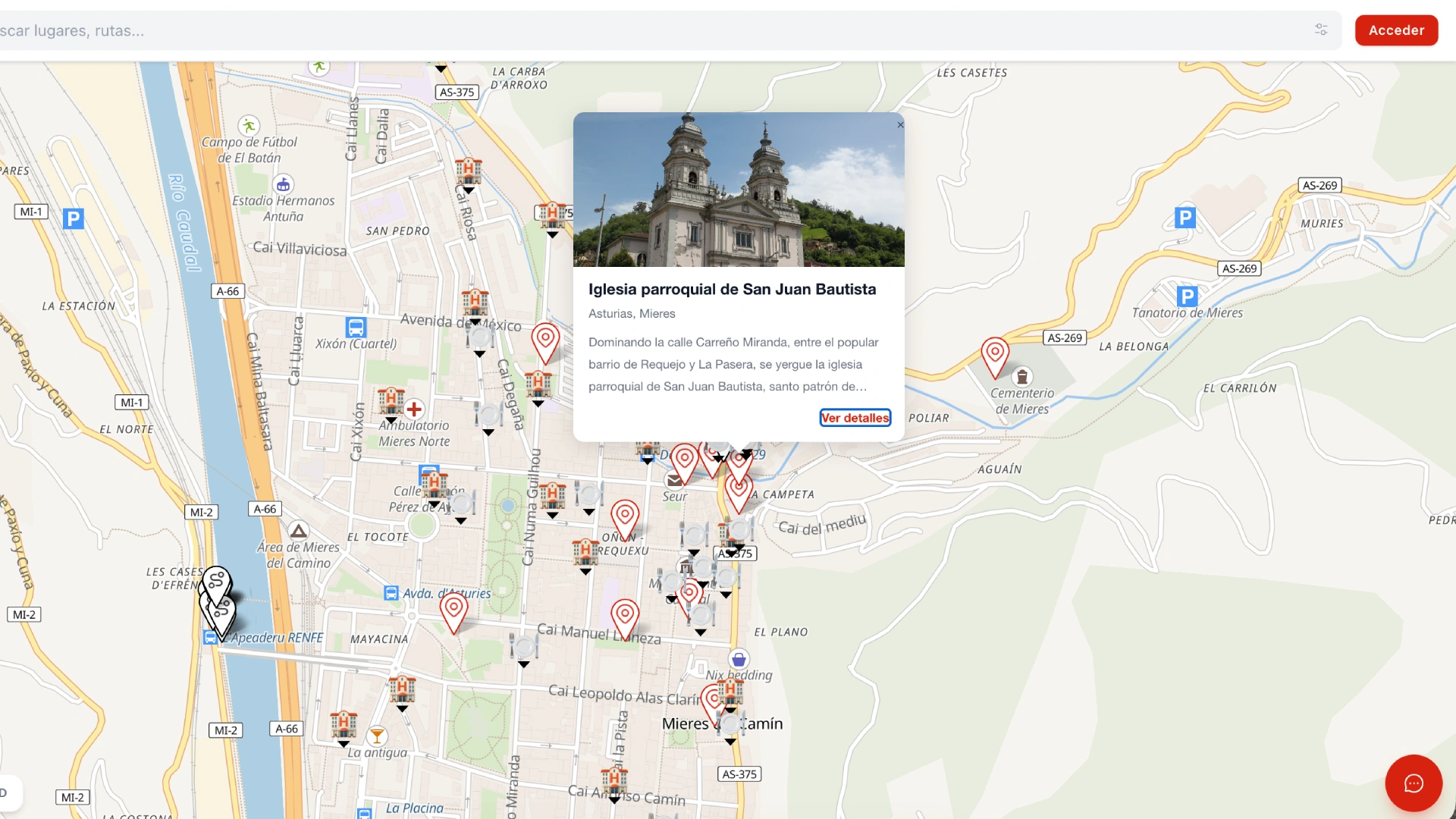Click La antigua cocktail bar icon
The image size is (1456, 819).
(x=377, y=736)
